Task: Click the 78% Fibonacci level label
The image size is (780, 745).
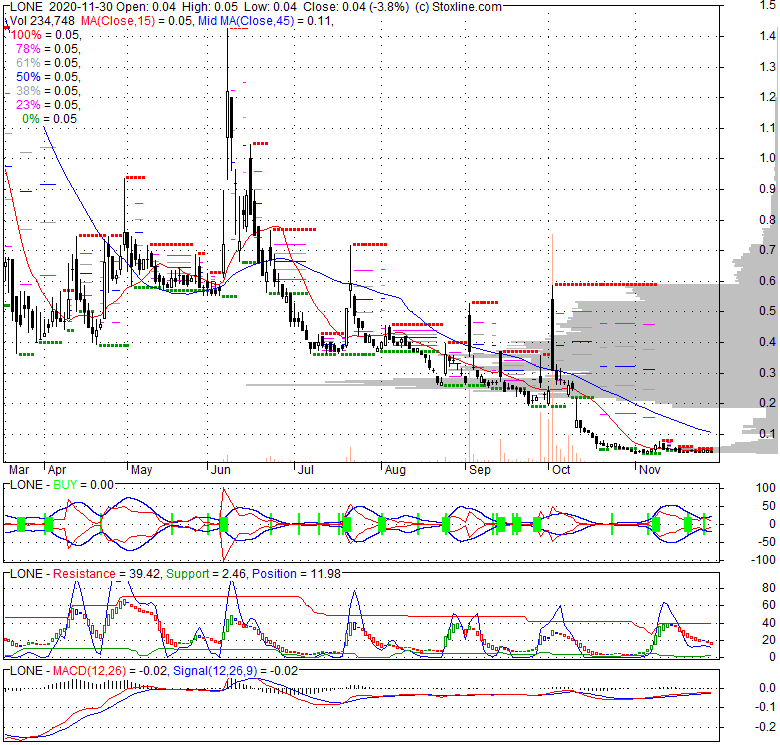Action: (28, 49)
